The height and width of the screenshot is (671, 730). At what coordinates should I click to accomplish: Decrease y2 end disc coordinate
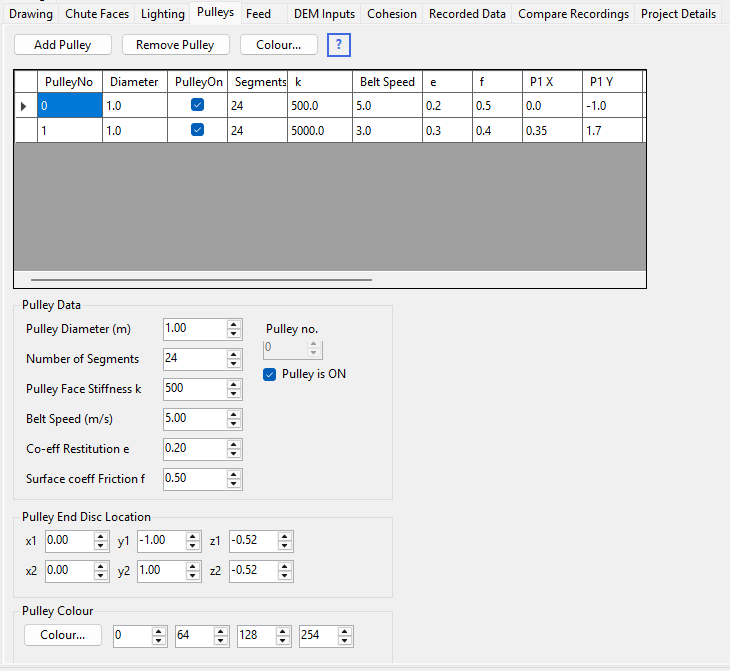(x=192, y=576)
